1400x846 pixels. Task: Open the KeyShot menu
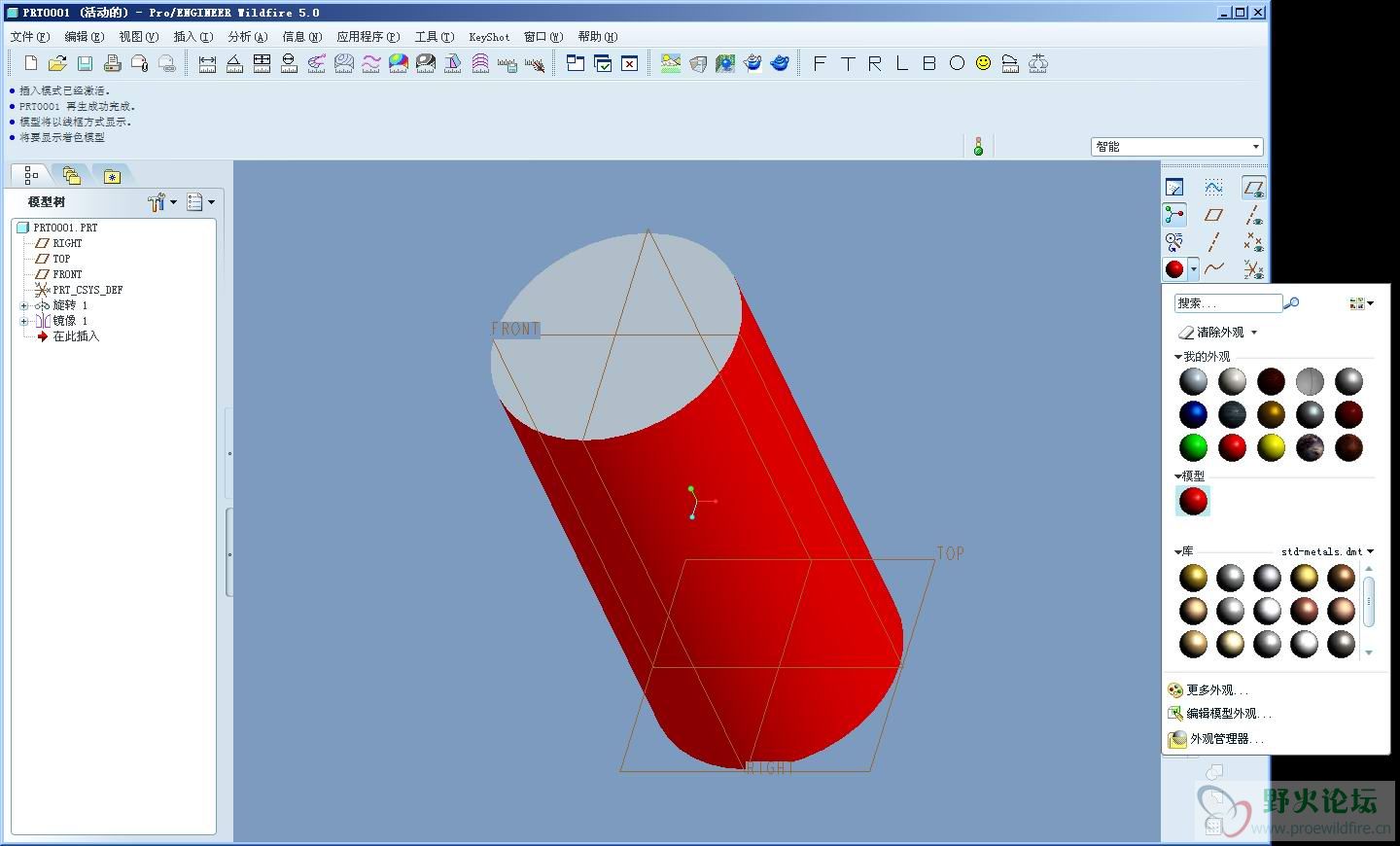tap(489, 37)
